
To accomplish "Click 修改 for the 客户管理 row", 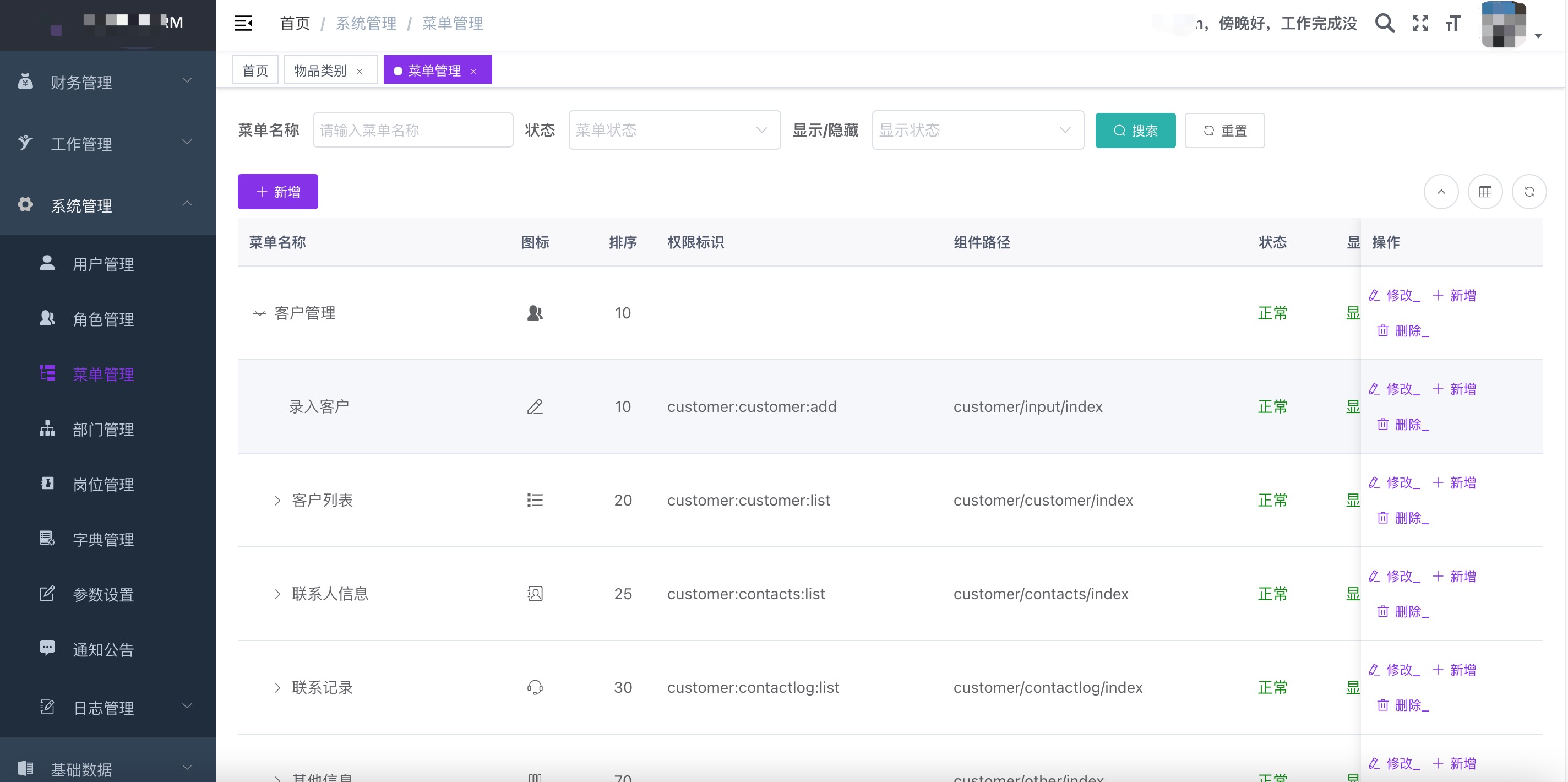I will (1394, 295).
